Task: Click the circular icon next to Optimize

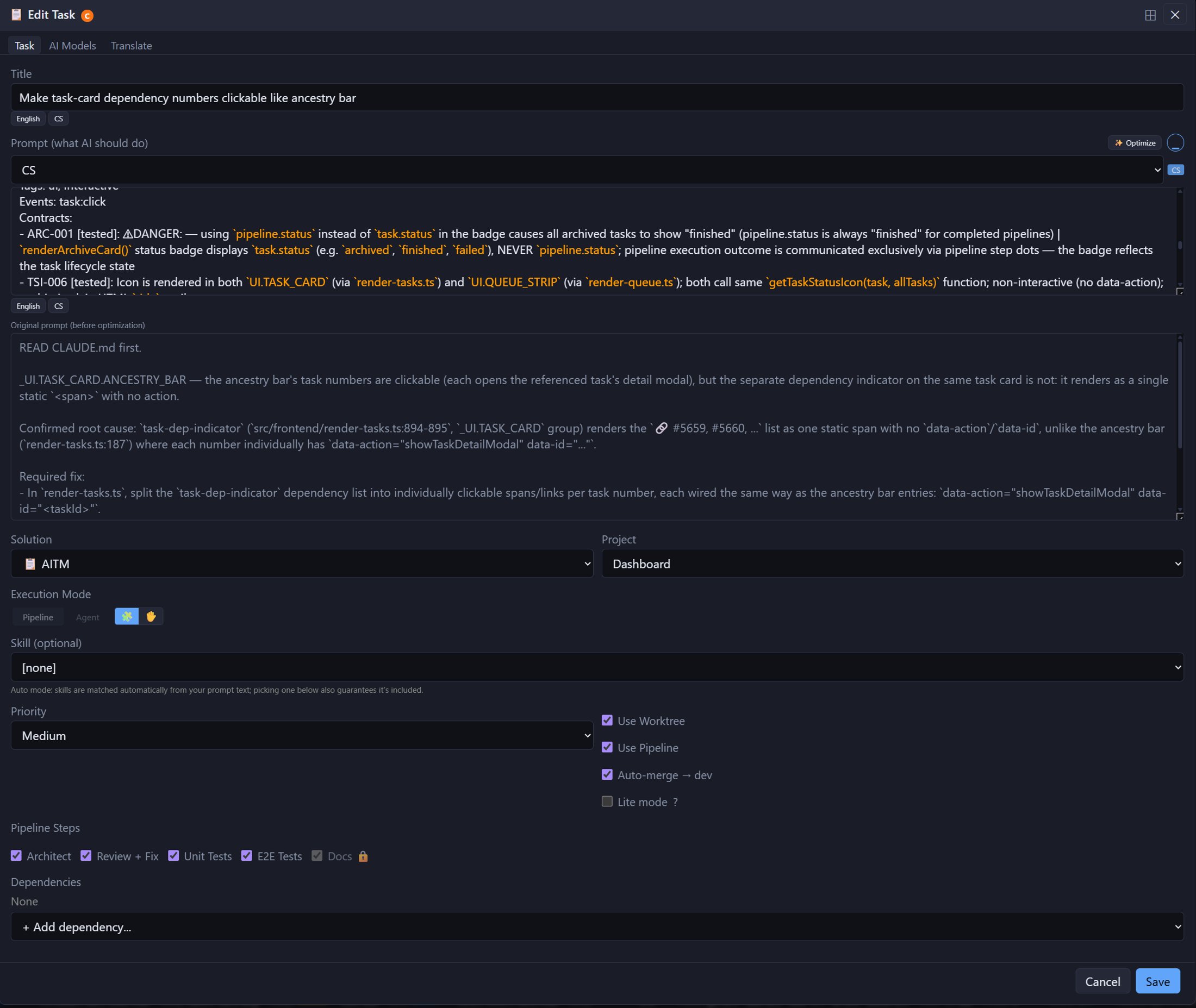Action: coord(1175,142)
